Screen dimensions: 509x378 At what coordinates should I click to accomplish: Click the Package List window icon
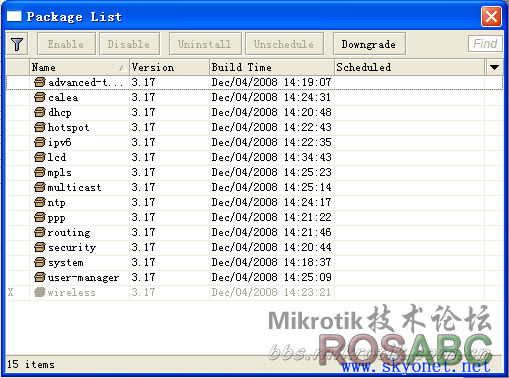click(14, 16)
